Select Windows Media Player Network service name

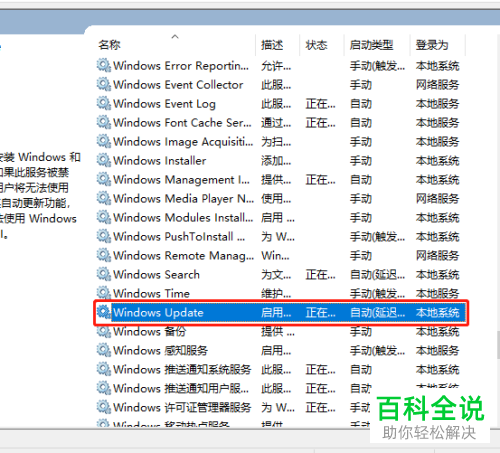[183, 199]
